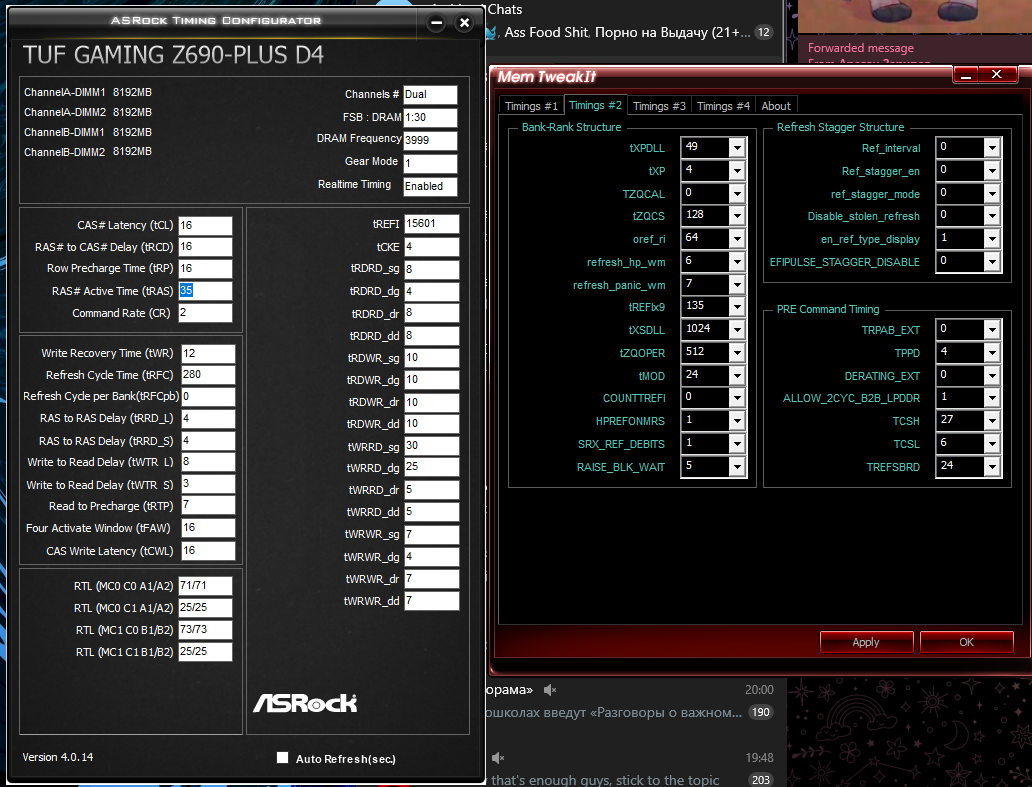Open the en_ref_type_display dropdown

pyautogui.click(x=992, y=239)
